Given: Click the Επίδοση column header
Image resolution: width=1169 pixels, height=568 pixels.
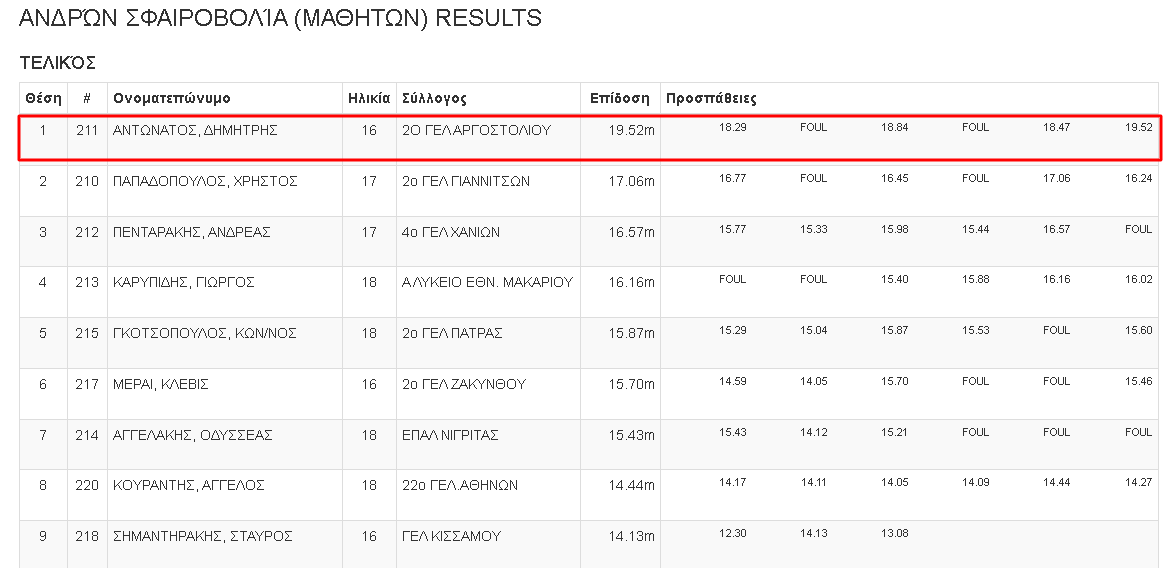Looking at the screenshot, I should (x=620, y=98).
